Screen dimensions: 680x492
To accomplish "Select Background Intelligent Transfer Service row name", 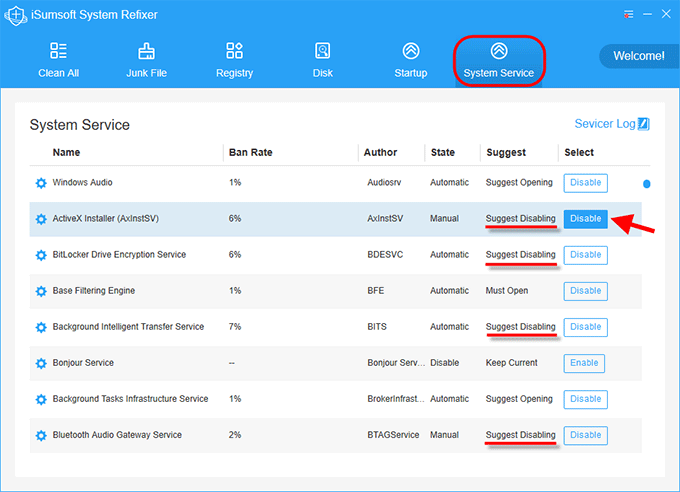I will click(x=128, y=327).
